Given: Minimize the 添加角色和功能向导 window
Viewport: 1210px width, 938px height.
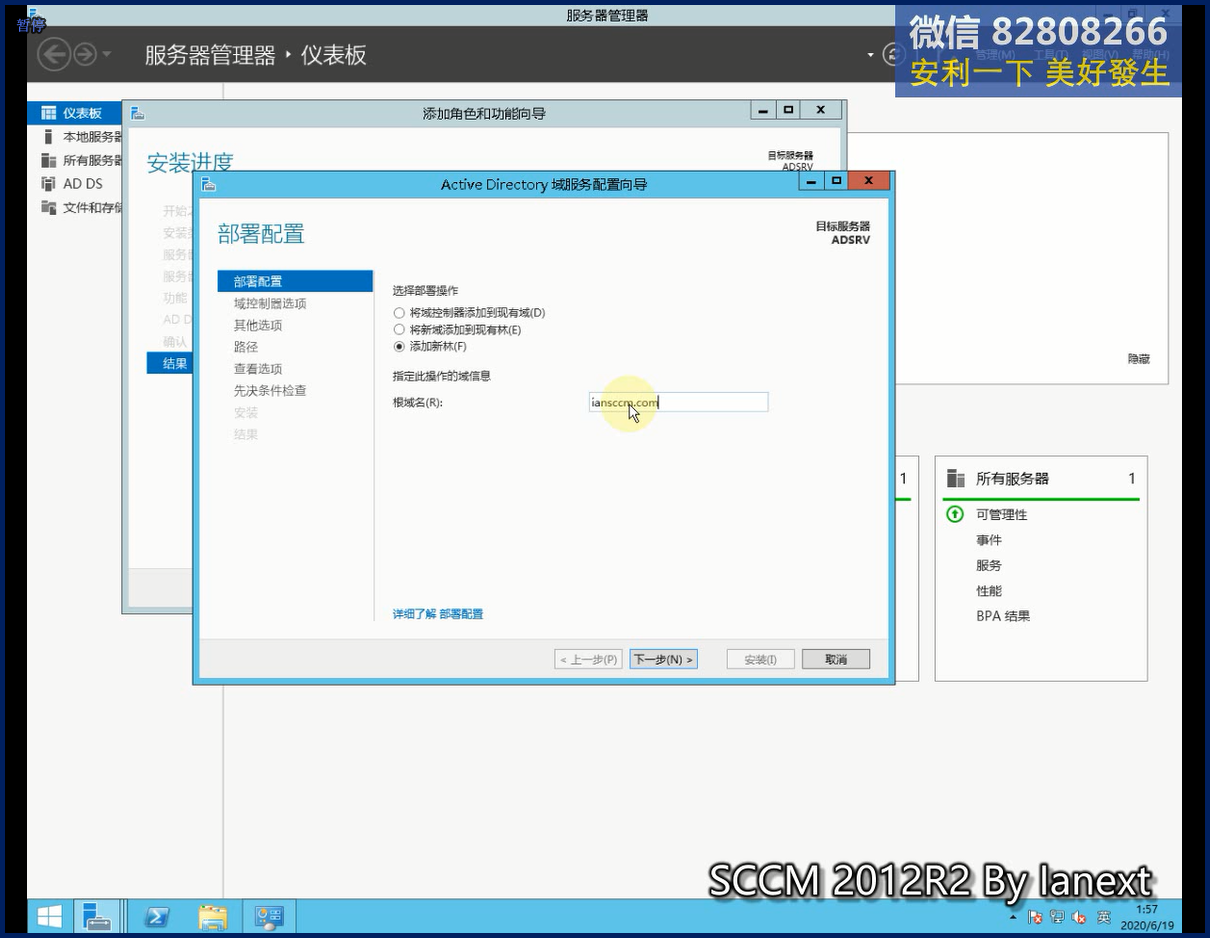Looking at the screenshot, I should [764, 110].
